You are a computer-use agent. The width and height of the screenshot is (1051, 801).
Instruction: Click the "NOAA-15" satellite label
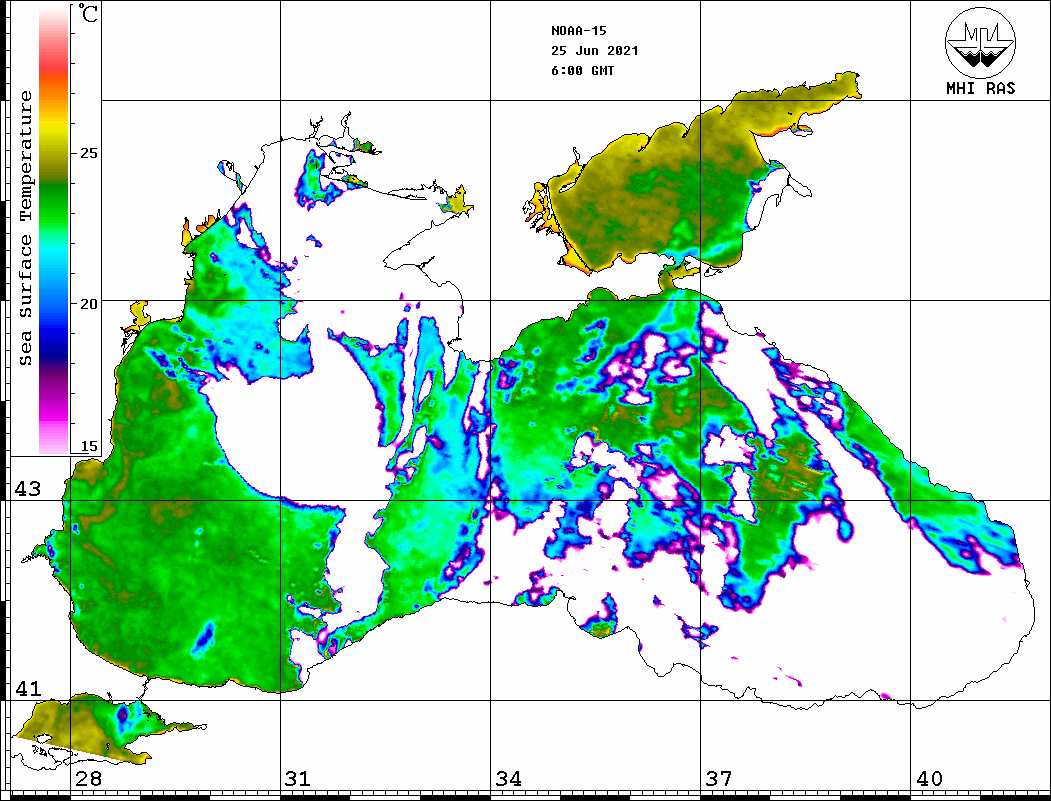(x=578, y=31)
